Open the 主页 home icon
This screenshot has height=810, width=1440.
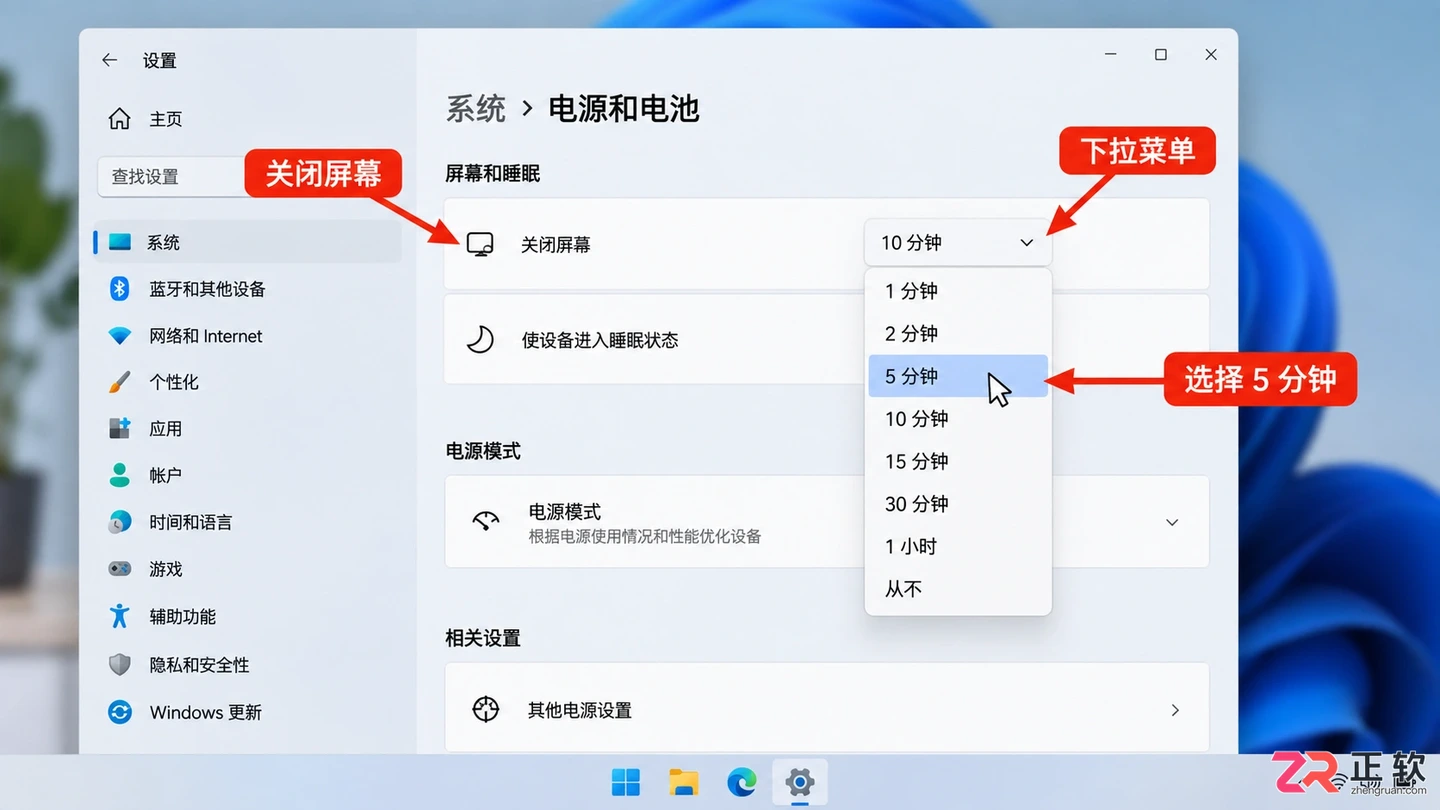click(119, 119)
